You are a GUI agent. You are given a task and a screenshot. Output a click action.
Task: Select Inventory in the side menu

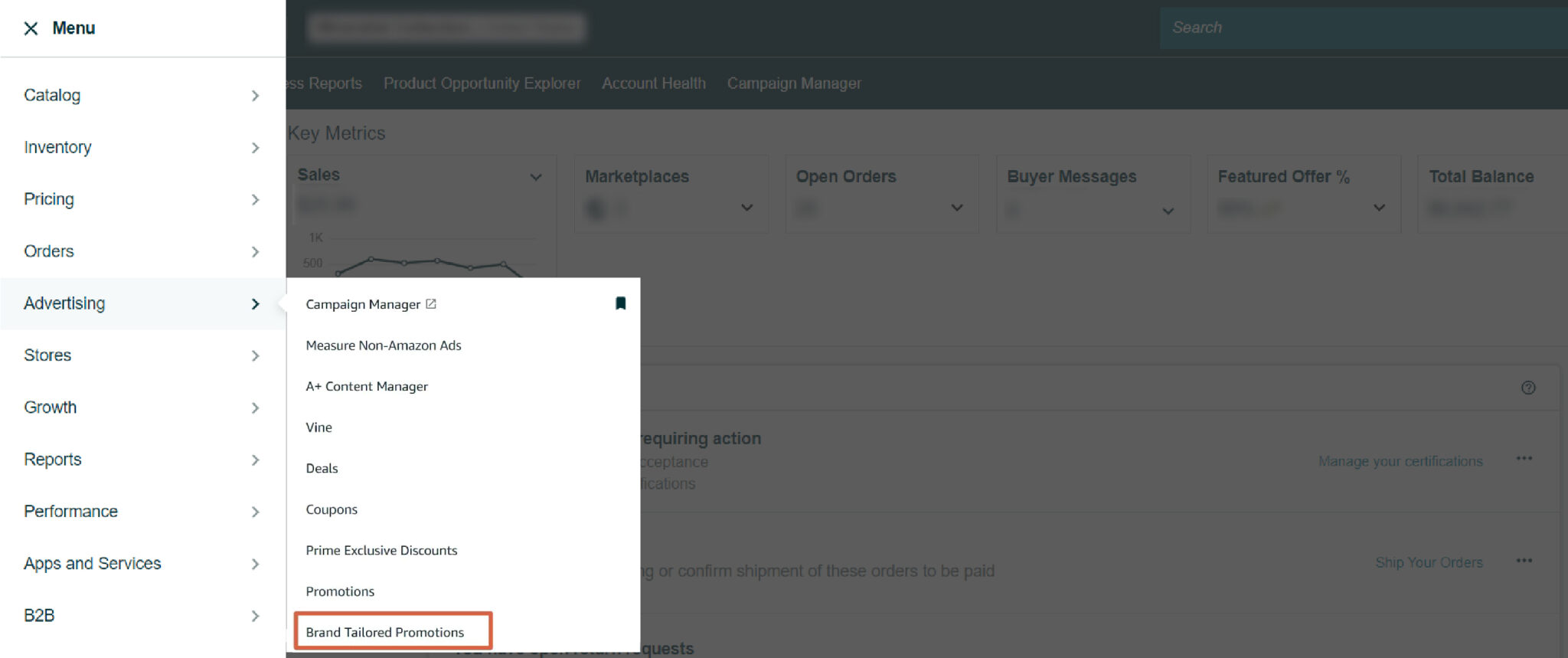57,147
